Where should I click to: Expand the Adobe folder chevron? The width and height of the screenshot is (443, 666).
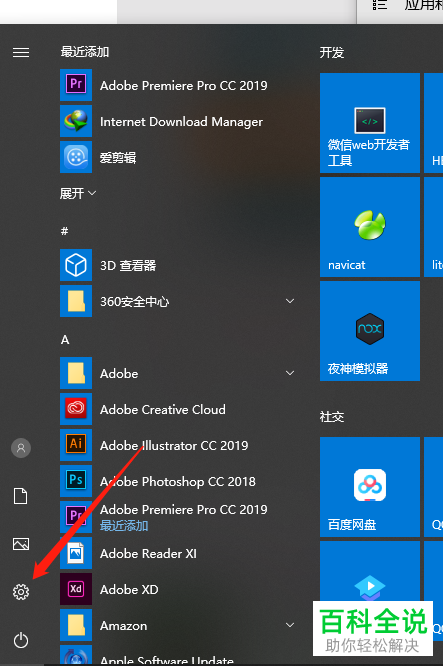[290, 373]
